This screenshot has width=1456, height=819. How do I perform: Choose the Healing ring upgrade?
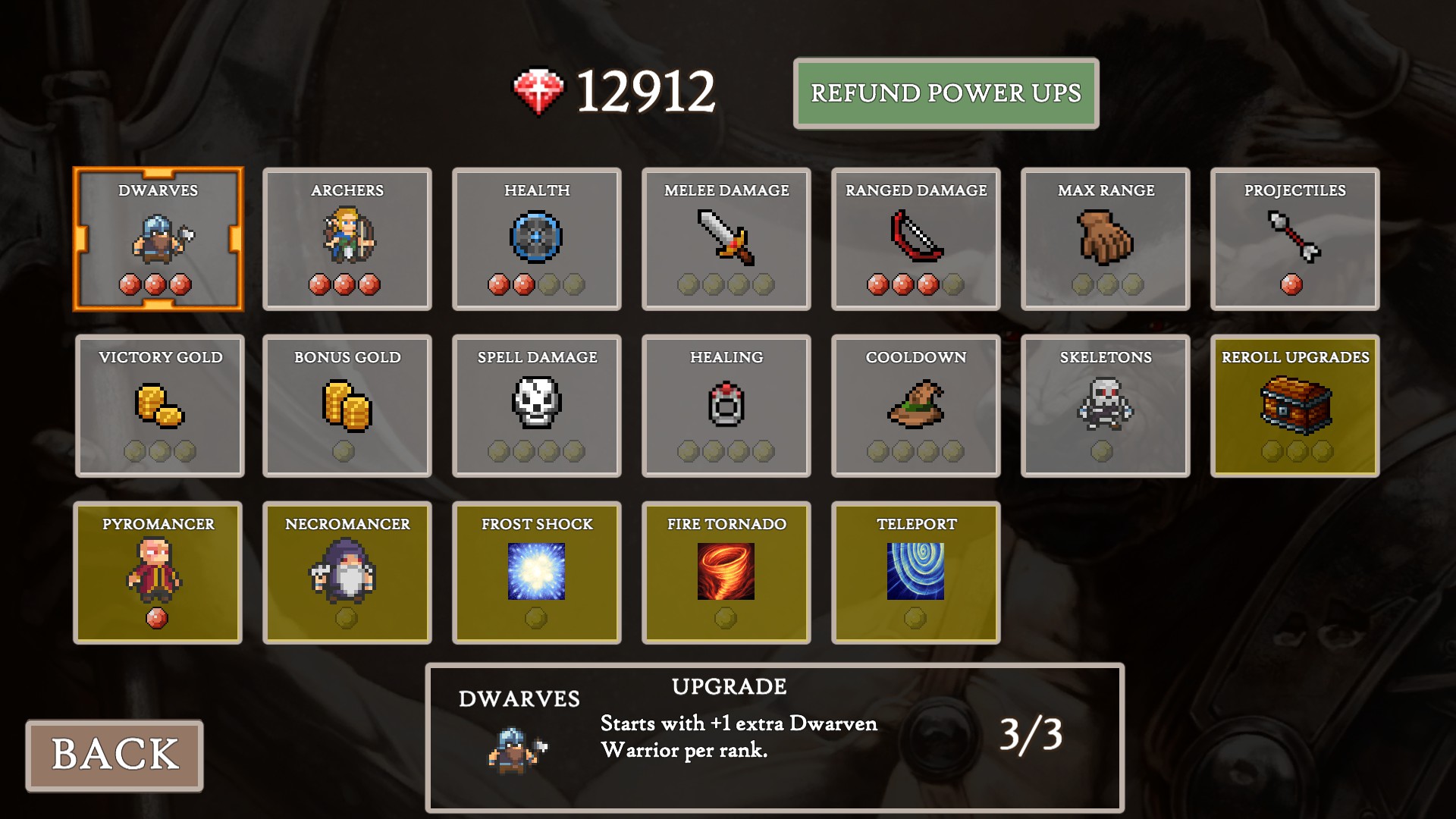[x=726, y=406]
